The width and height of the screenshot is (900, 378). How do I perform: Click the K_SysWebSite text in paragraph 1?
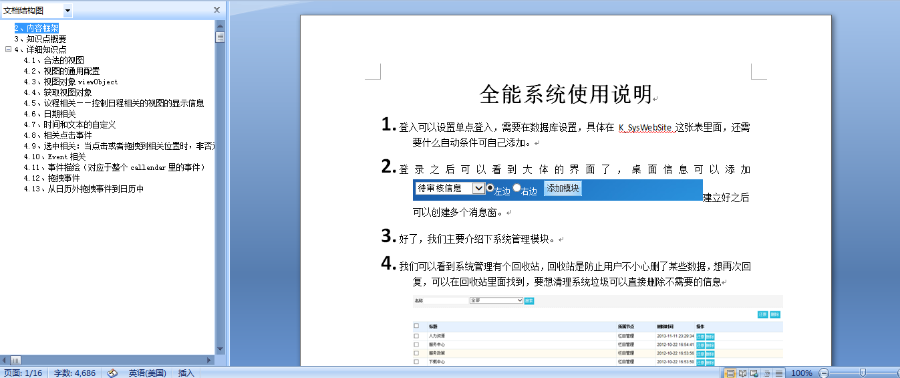[645, 127]
